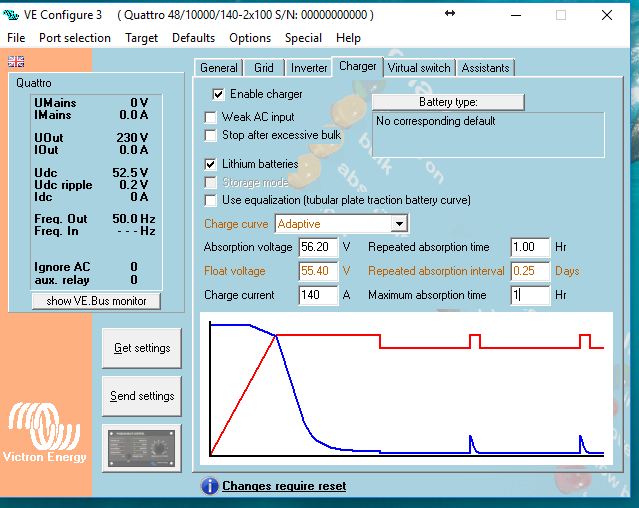Click the Repeated absorption interval field
This screenshot has height=508, width=639.
pyautogui.click(x=530, y=271)
